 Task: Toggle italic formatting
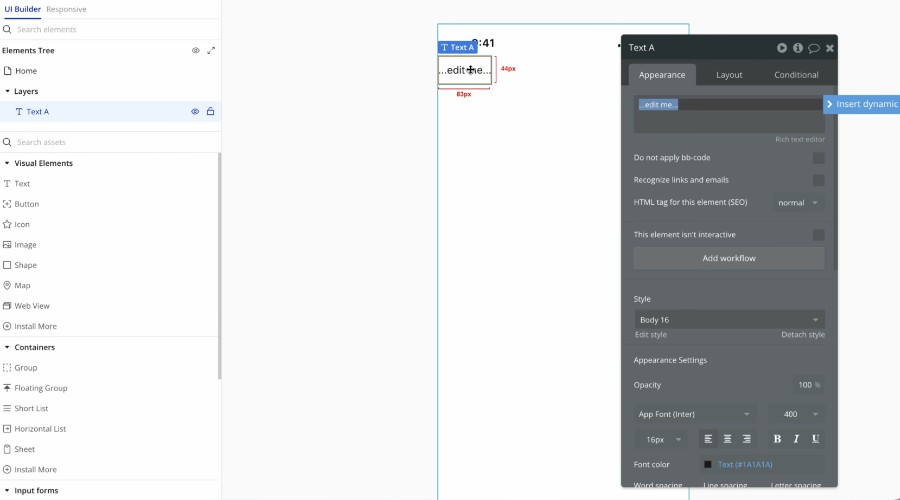(x=796, y=439)
